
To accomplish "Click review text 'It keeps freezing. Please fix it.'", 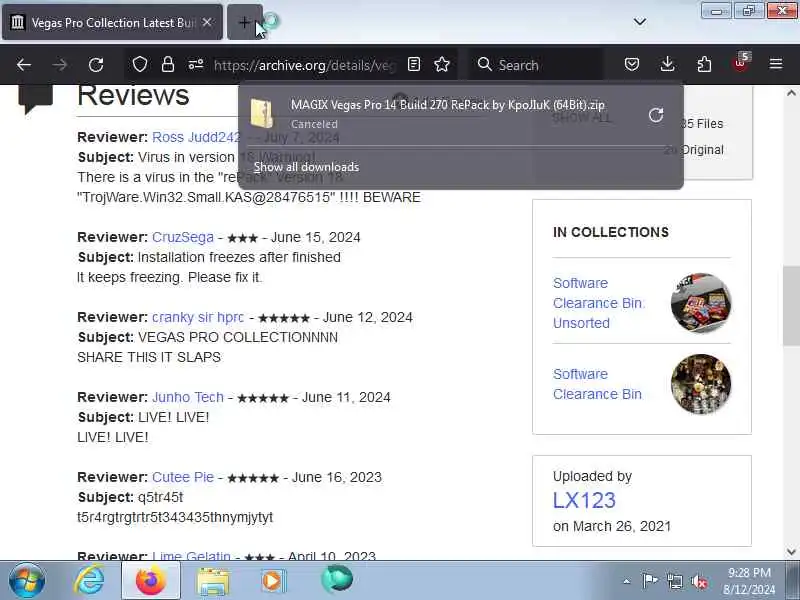I will tap(169, 278).
